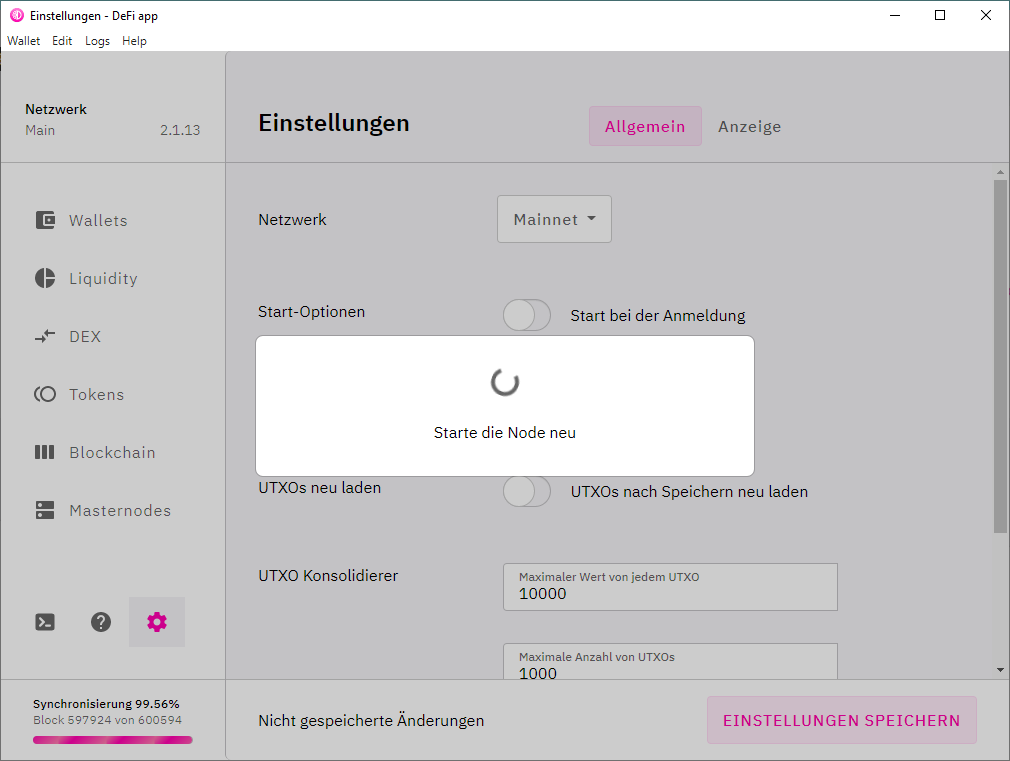Viewport: 1010px width, 761px height.
Task: Click the synchronization progress bar
Action: coord(113,740)
